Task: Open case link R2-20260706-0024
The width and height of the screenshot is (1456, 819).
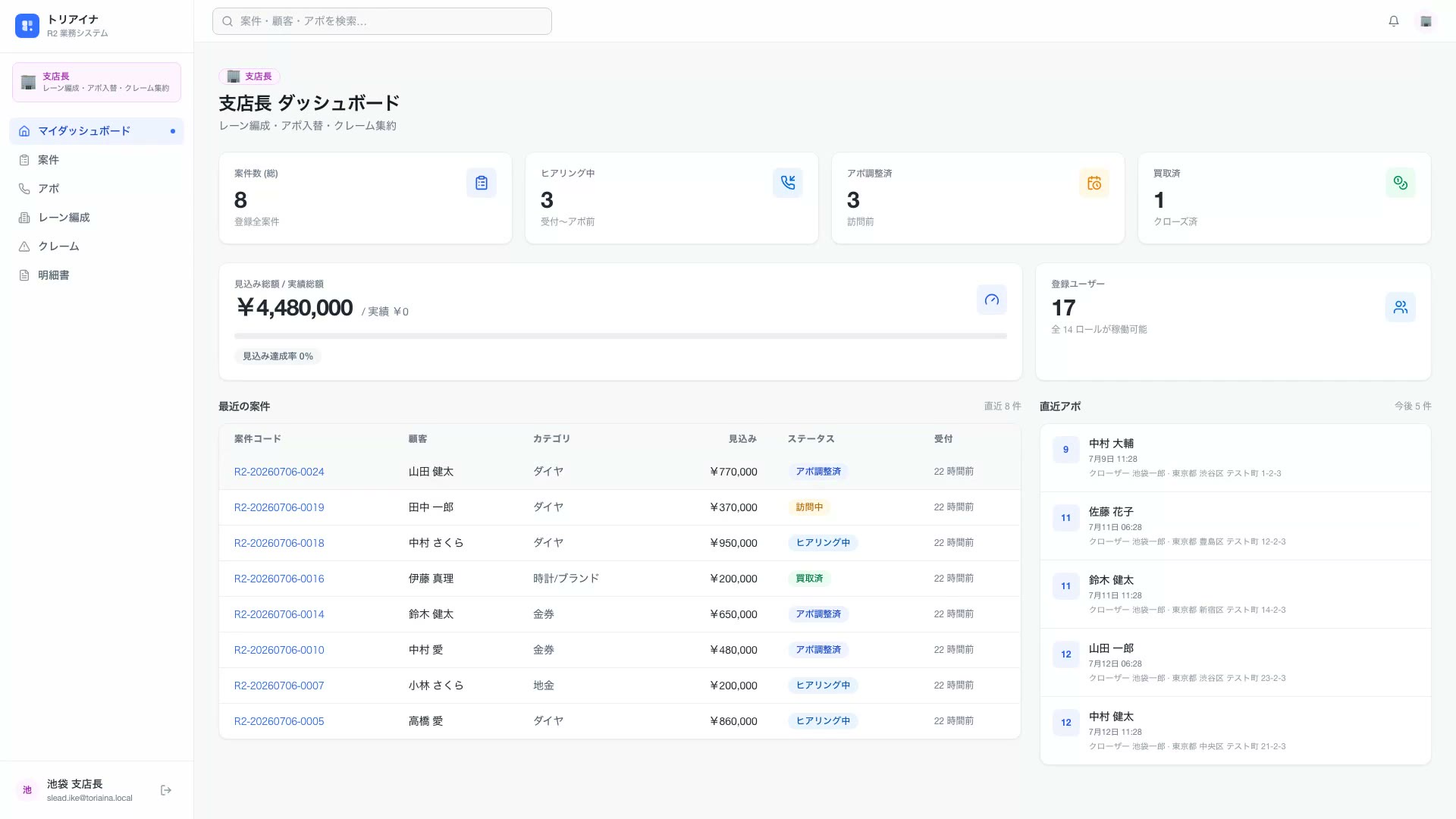Action: 278,472
